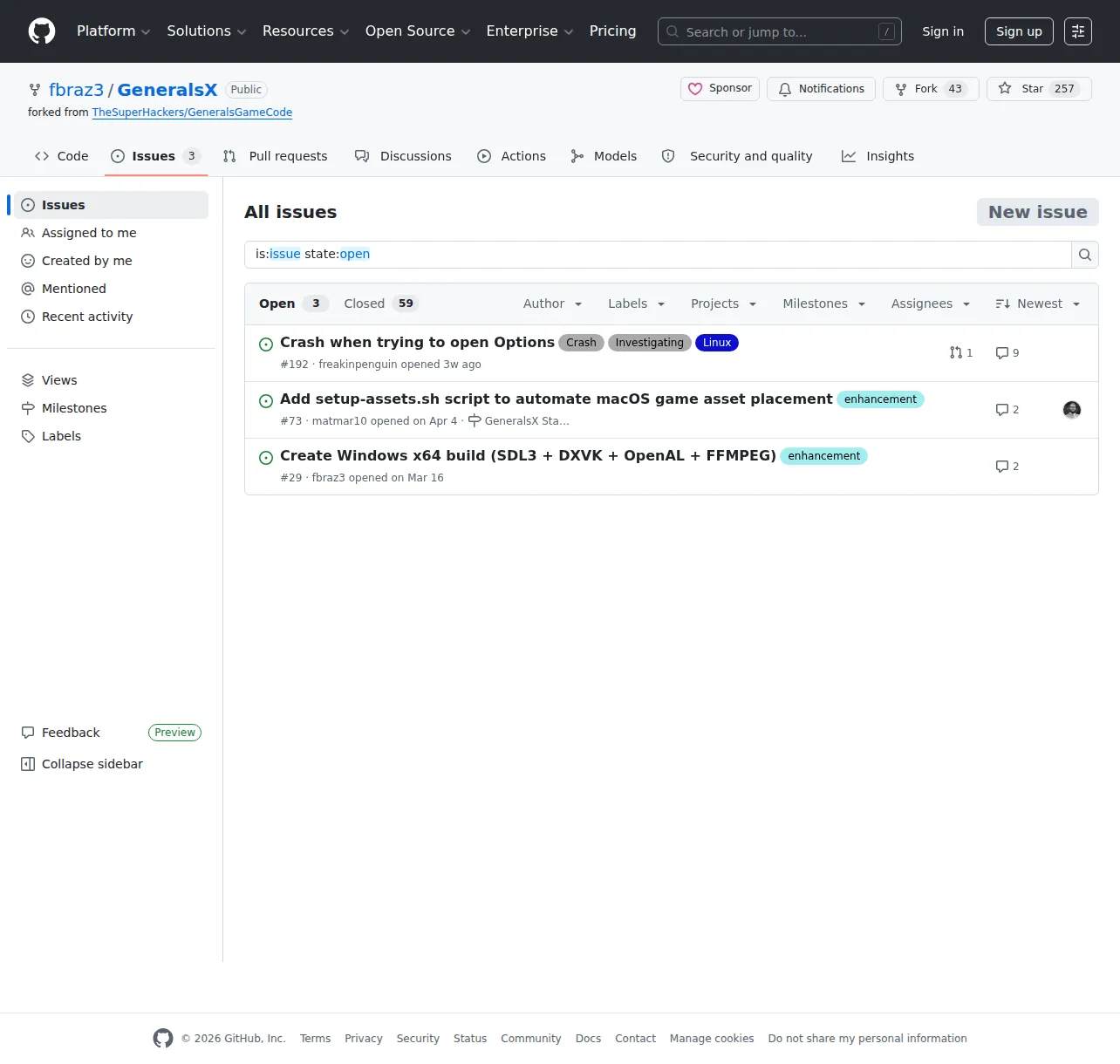Star the GeneralsX repository
Screen dimensions: 1120x1064
pyautogui.click(x=1039, y=89)
